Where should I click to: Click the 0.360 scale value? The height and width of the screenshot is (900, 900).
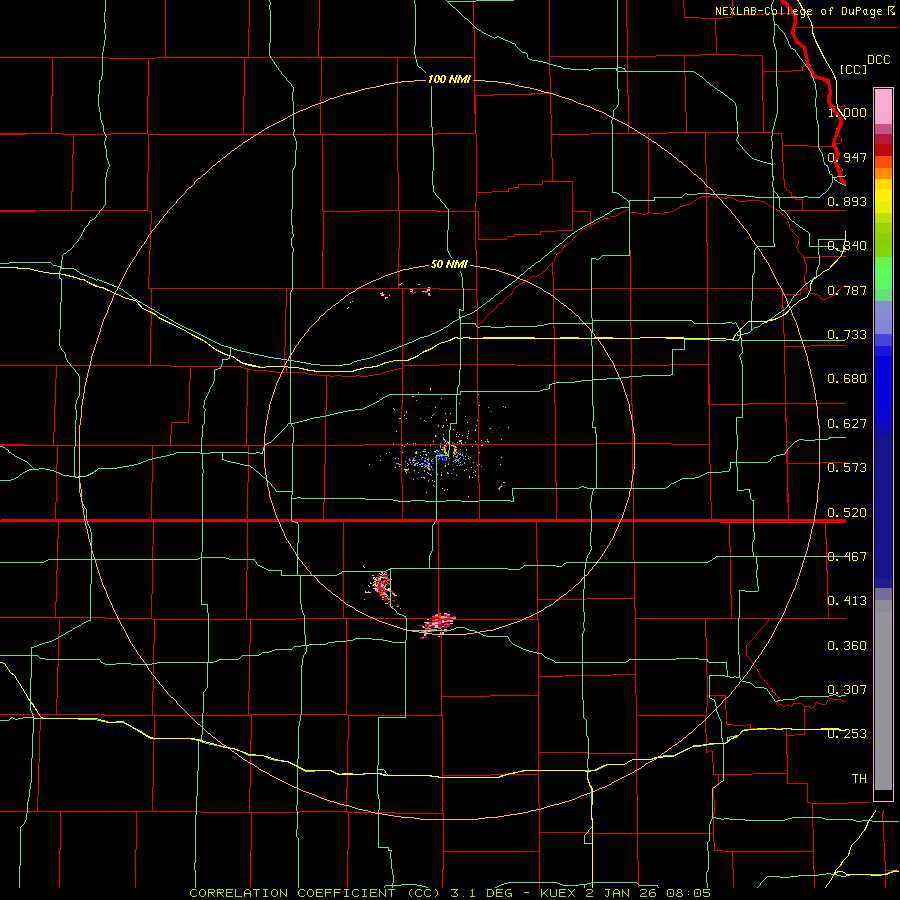tap(847, 646)
